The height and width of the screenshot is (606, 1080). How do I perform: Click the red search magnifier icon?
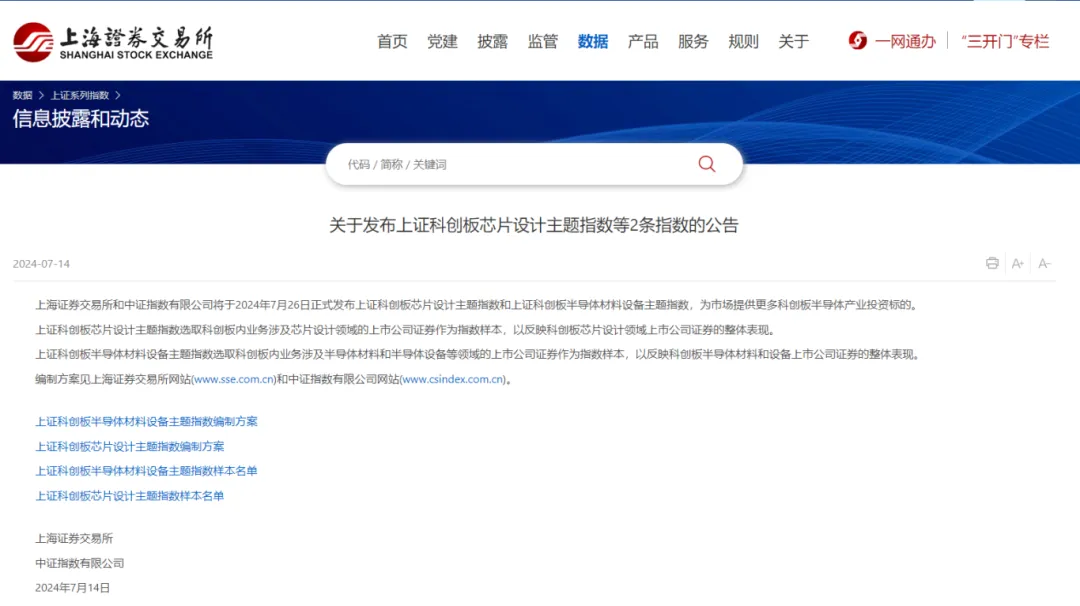tap(707, 164)
